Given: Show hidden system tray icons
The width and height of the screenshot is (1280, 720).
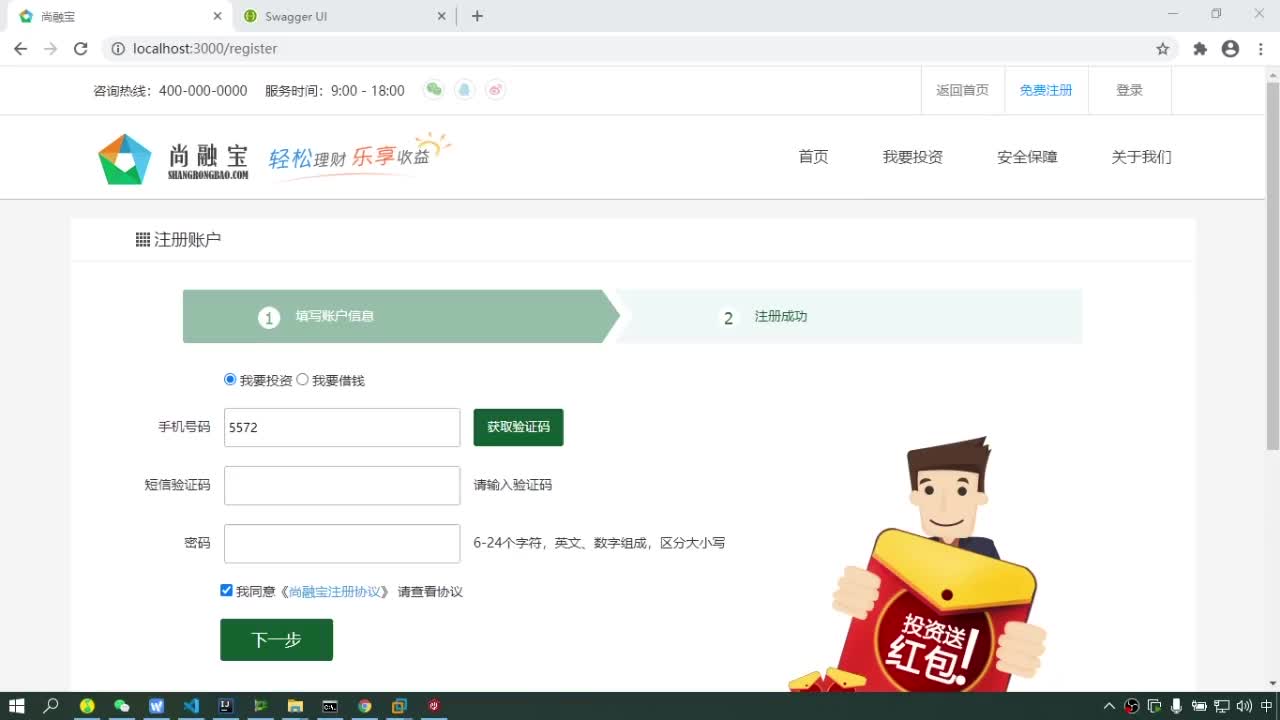Looking at the screenshot, I should 1109,706.
